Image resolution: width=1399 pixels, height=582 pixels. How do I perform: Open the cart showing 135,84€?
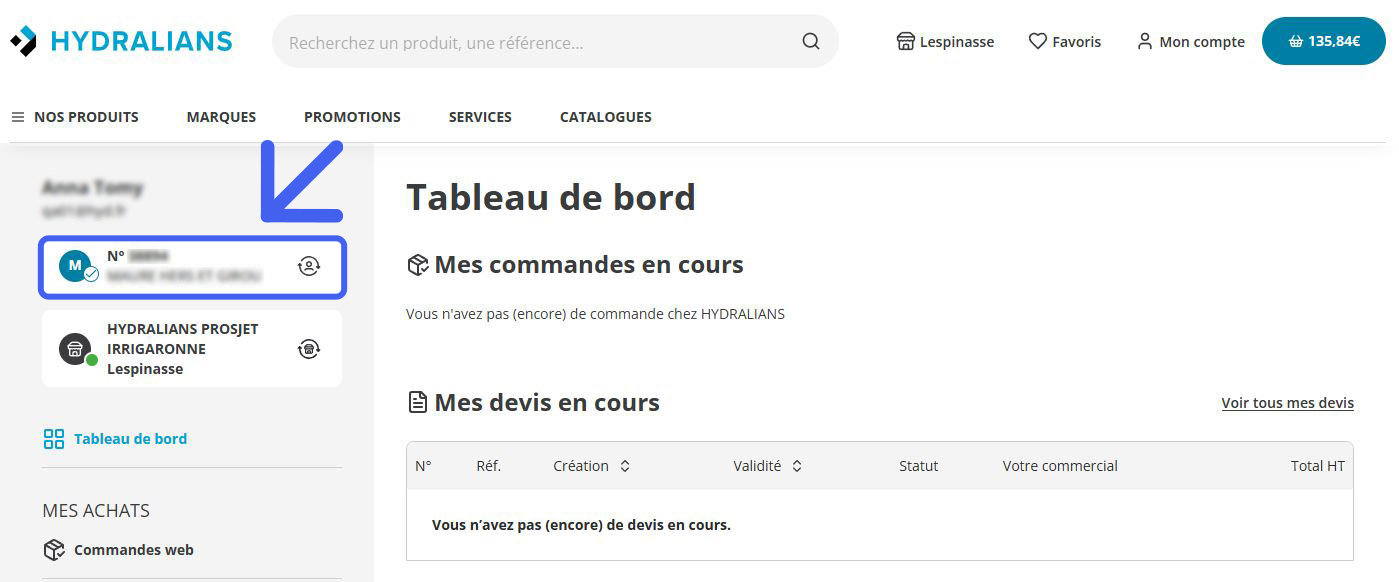tap(1323, 41)
